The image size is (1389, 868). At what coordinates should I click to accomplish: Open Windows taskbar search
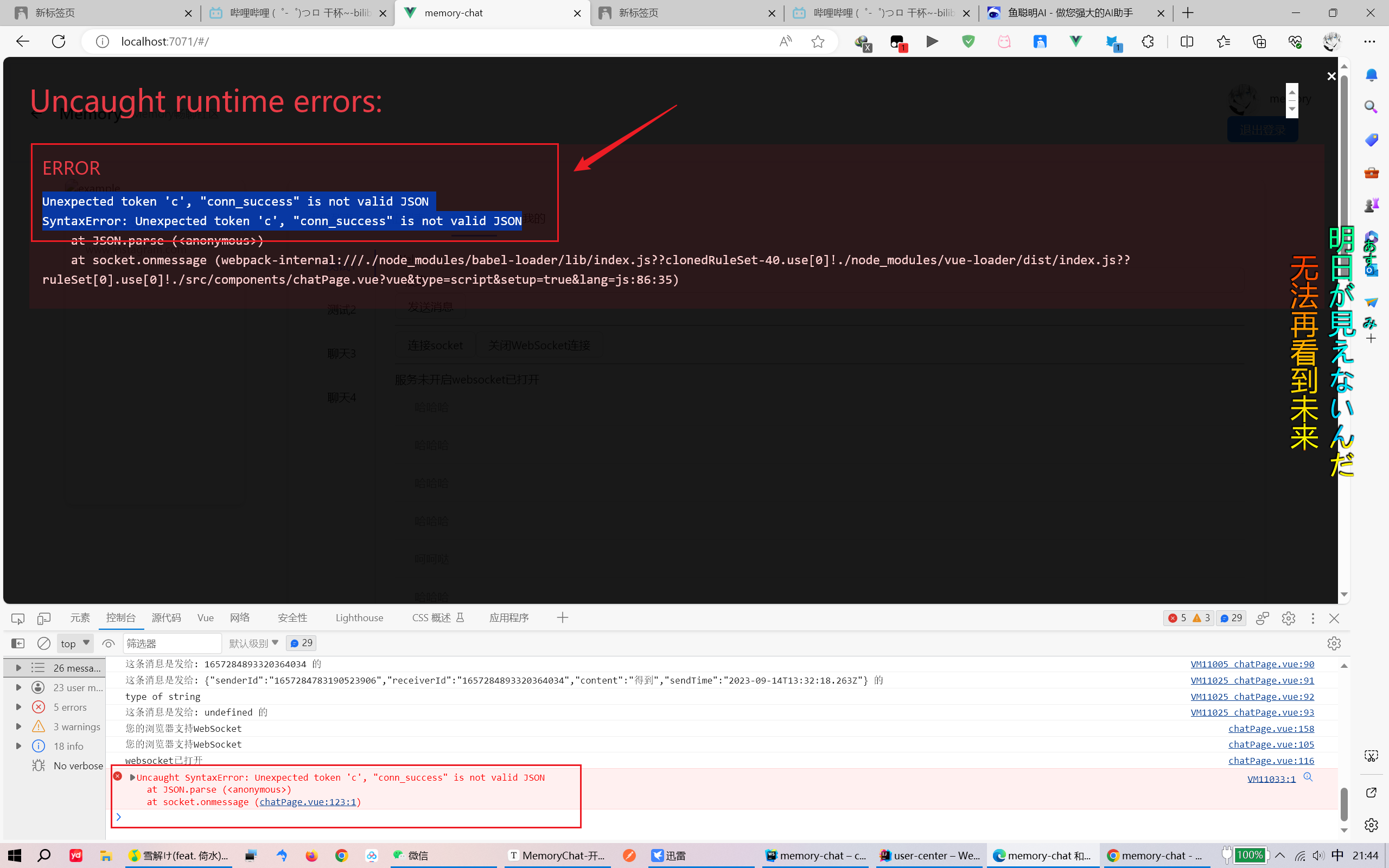coord(43,856)
